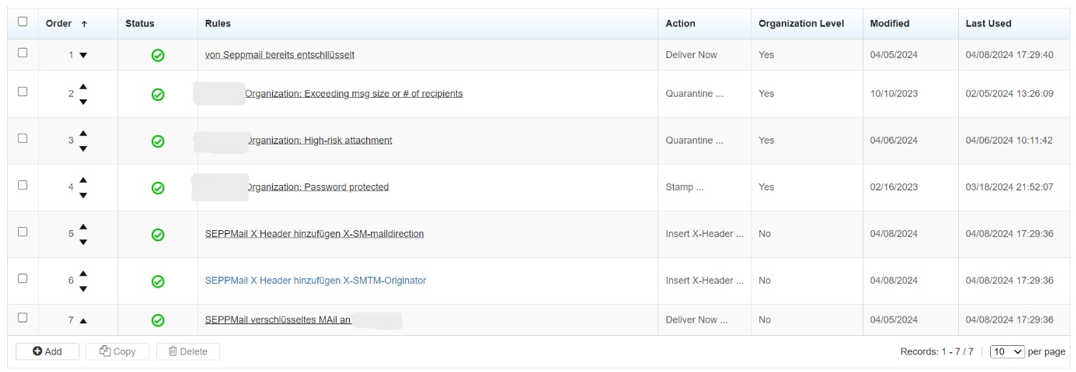Toggle status icon of rule 1
Viewport: 1076px width, 372px height.
tap(158, 56)
